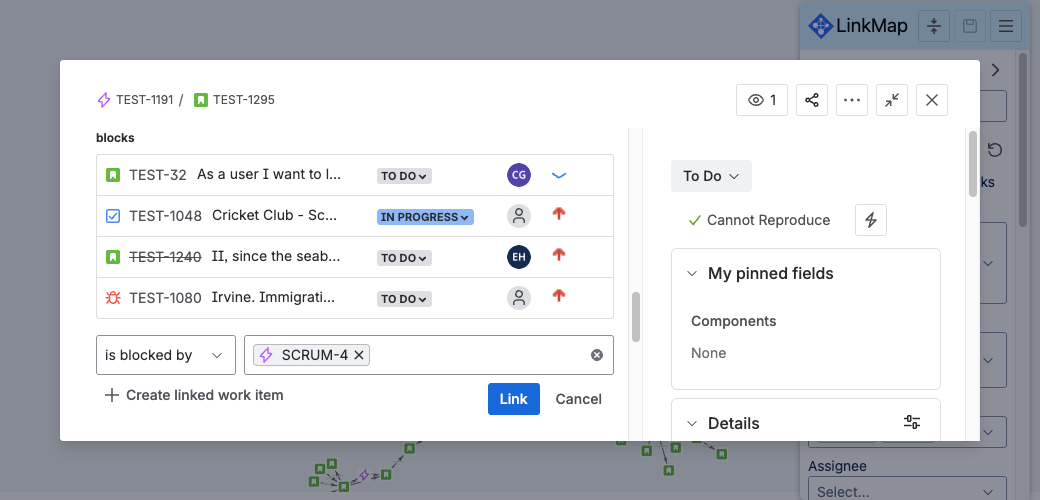Click the LinkMap hamburger menu icon
1040x500 pixels.
point(1005,26)
